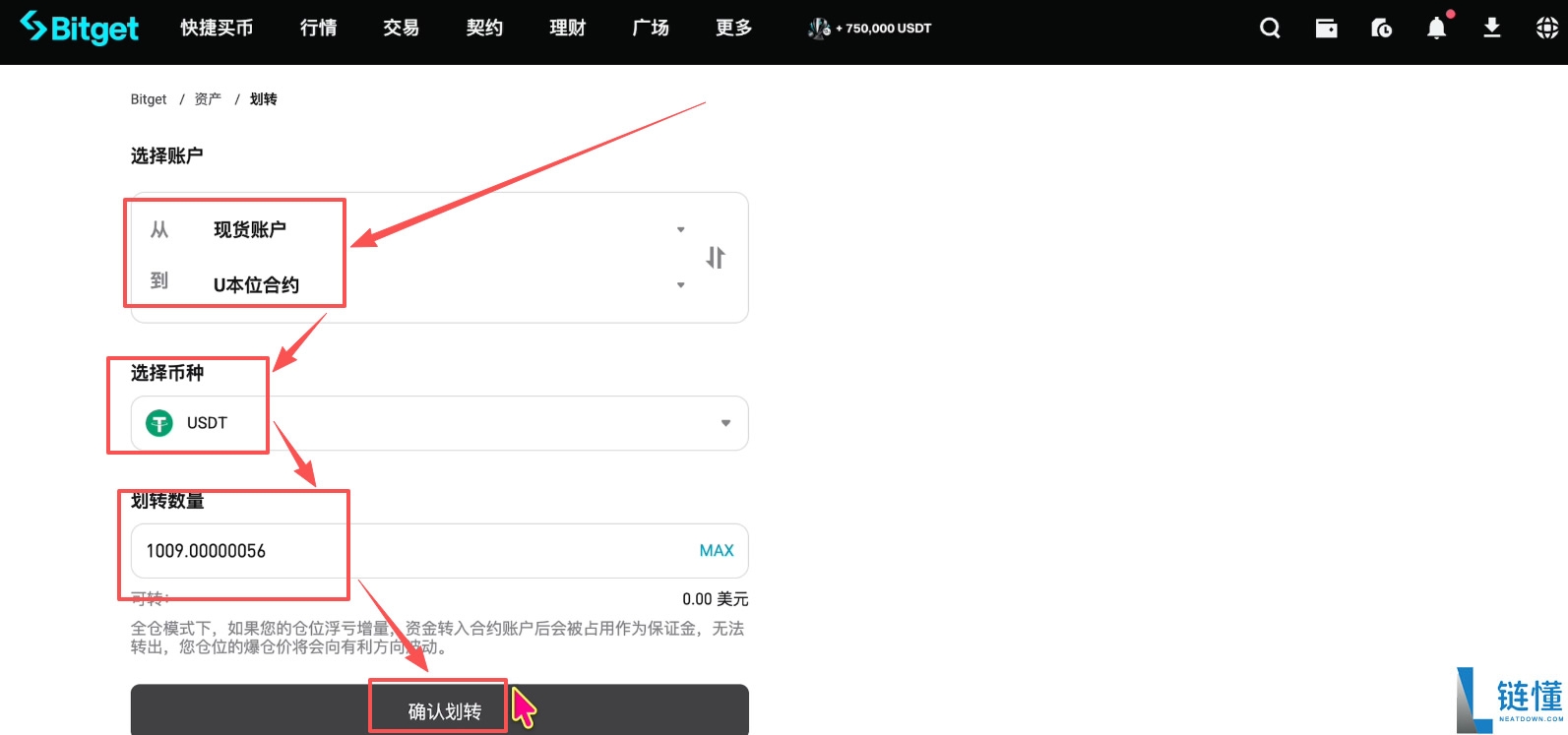The width and height of the screenshot is (1568, 735).
Task: Open the search magnifier icon
Action: coord(1270,28)
